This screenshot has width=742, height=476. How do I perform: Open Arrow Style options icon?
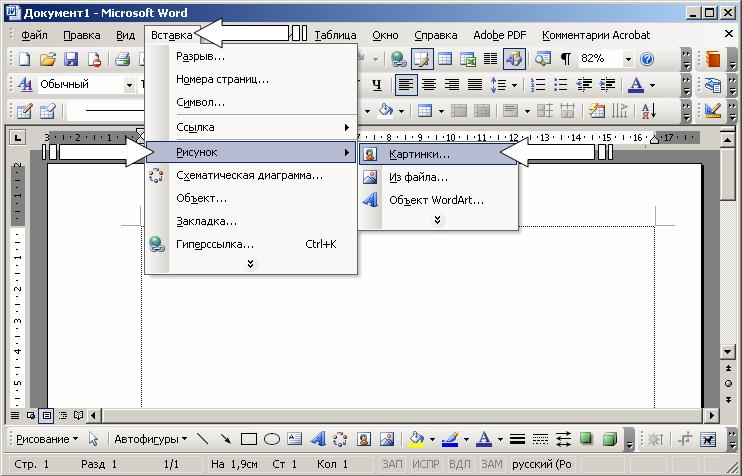[x=563, y=439]
